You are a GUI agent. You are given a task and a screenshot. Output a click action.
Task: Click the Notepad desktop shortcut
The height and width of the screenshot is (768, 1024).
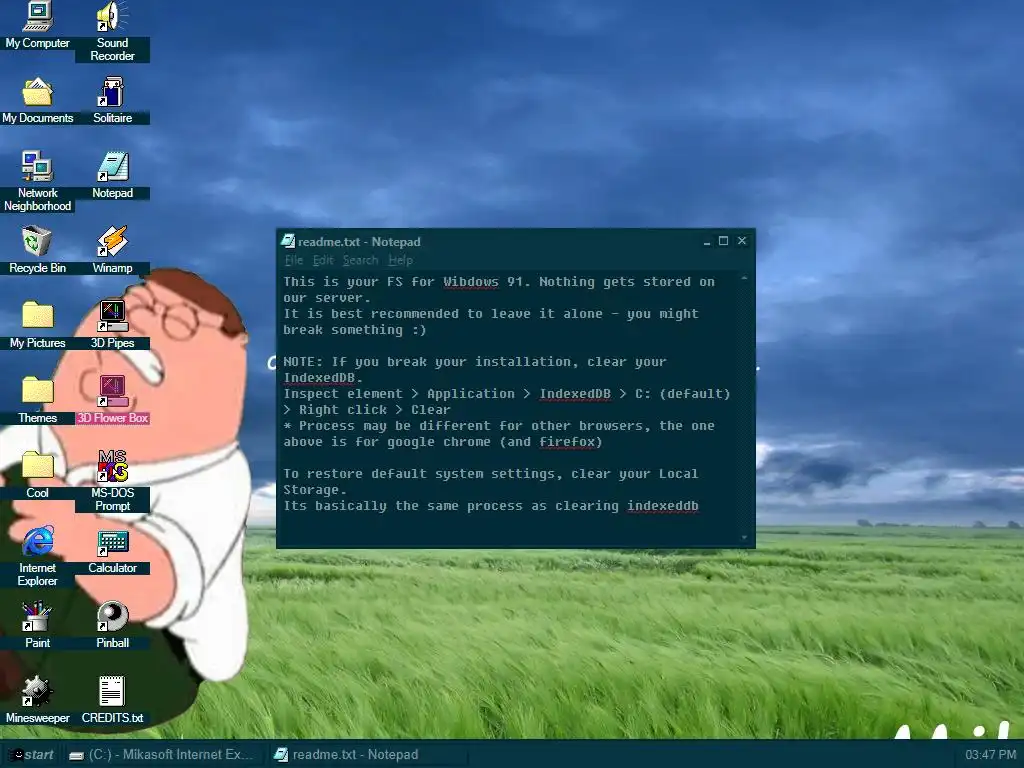pos(112,175)
